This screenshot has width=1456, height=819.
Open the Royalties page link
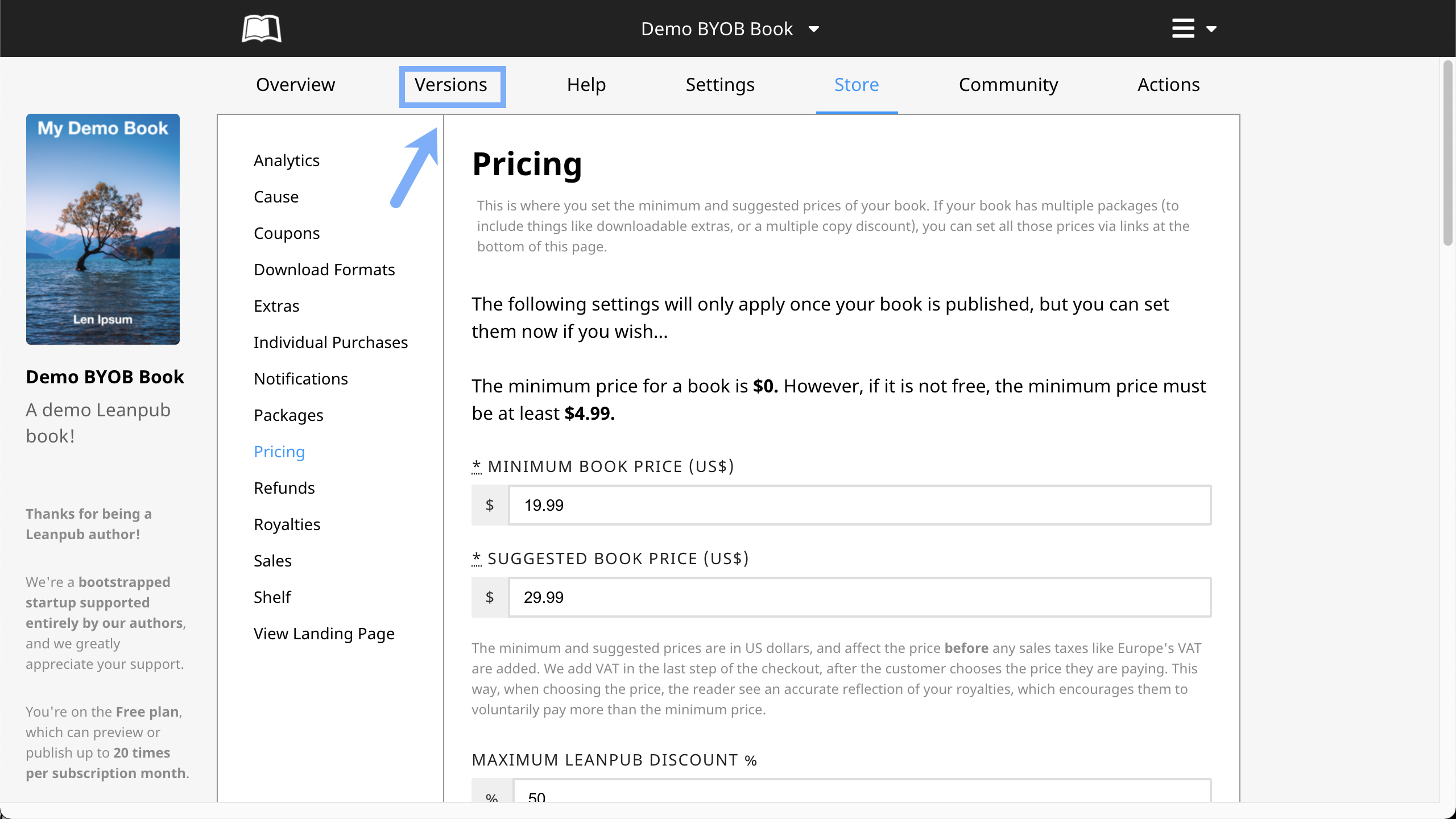tap(287, 524)
